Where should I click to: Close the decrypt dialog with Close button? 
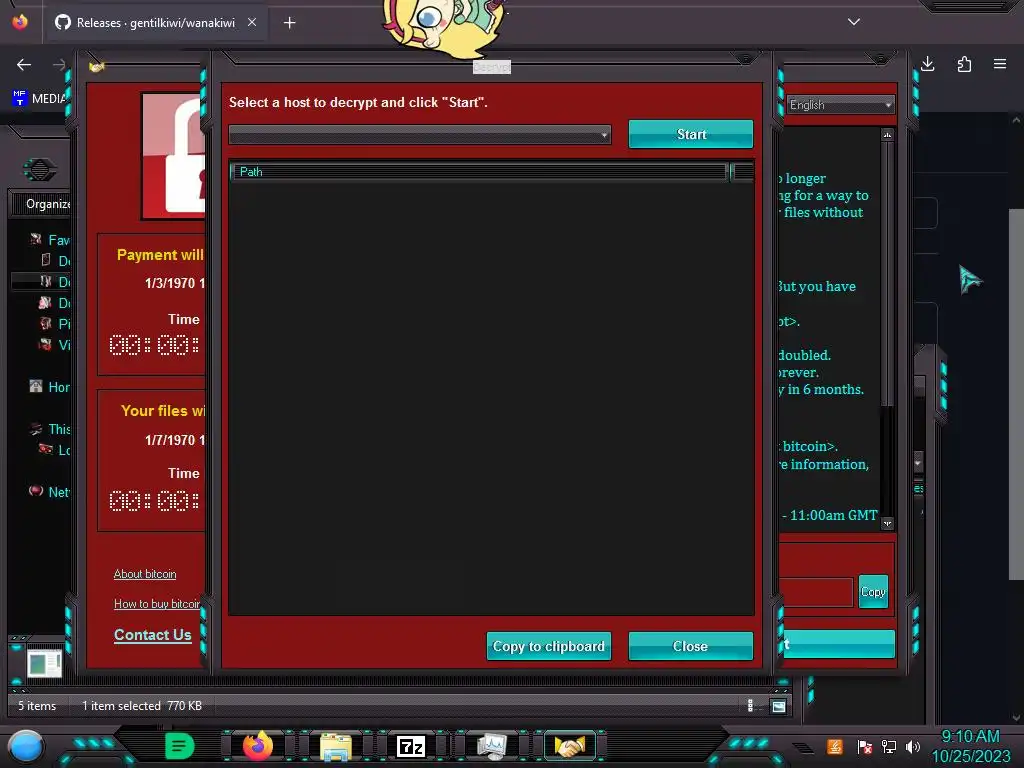coord(690,646)
